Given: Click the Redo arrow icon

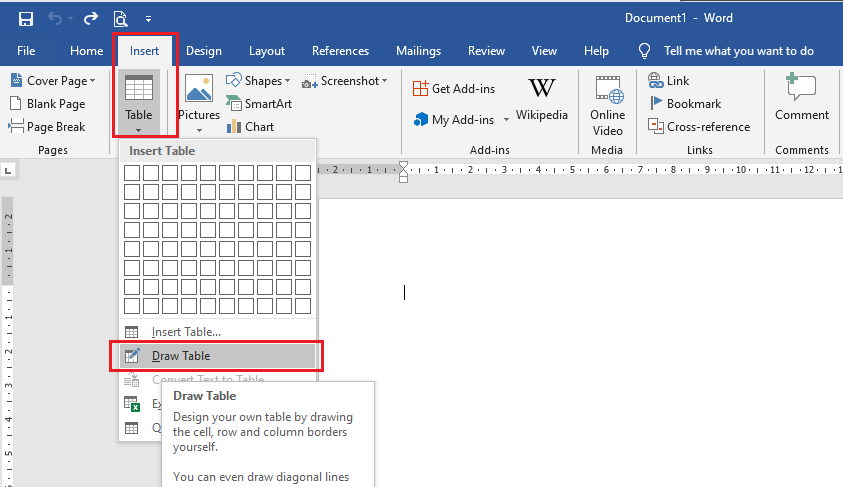Looking at the screenshot, I should (x=91, y=19).
